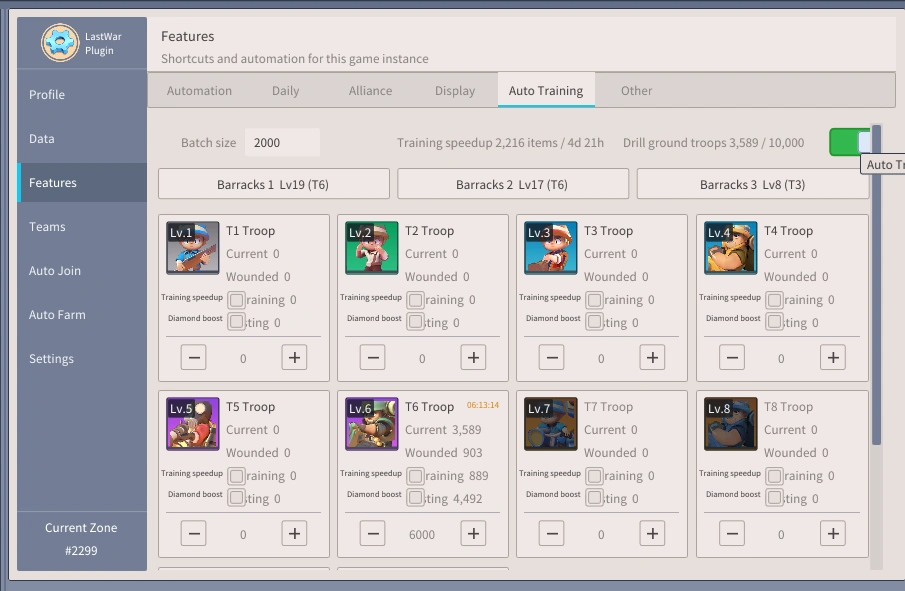
Task: Toggle the Auto Training green switch
Action: point(850,142)
